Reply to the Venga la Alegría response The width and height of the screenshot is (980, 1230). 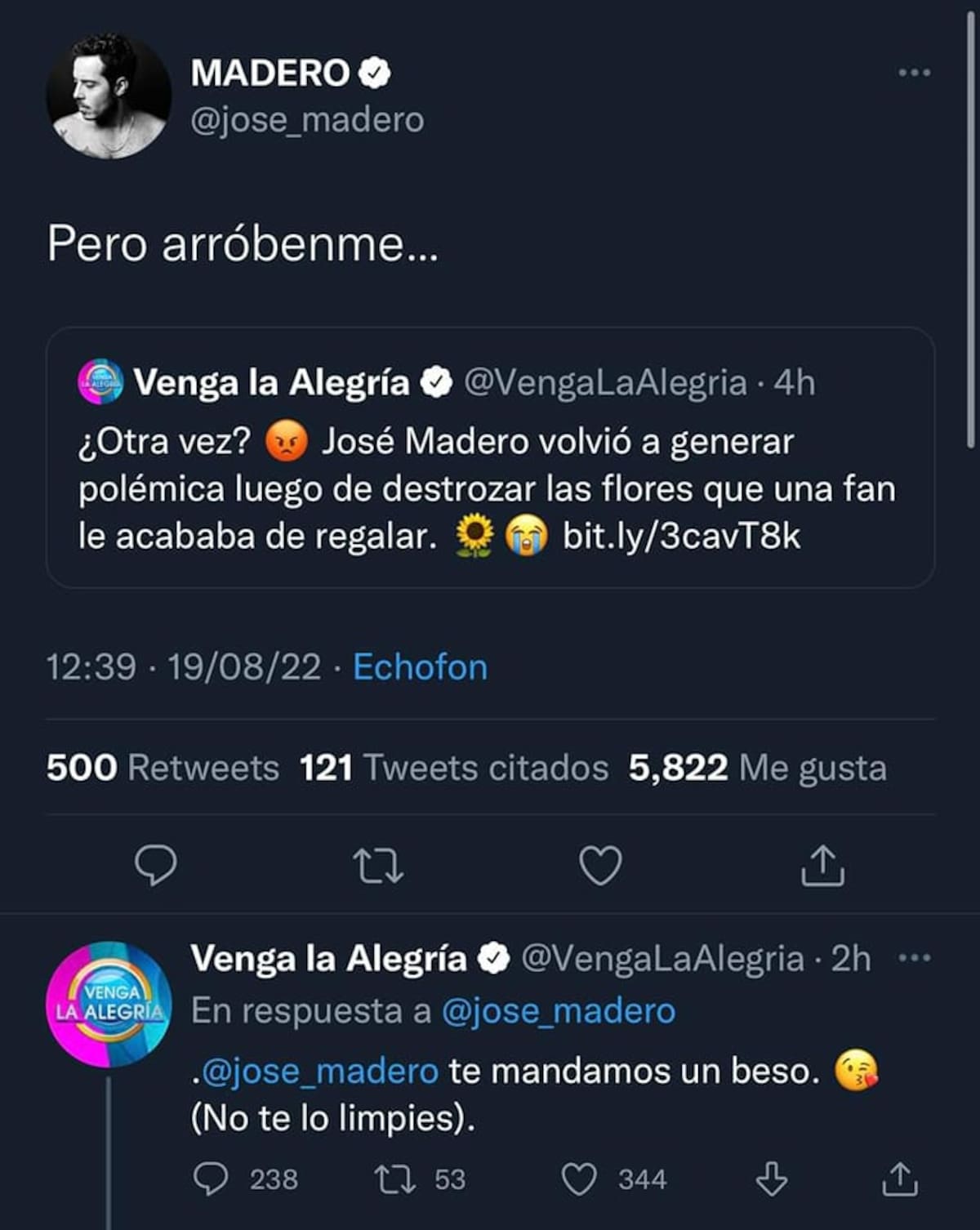[211, 1179]
